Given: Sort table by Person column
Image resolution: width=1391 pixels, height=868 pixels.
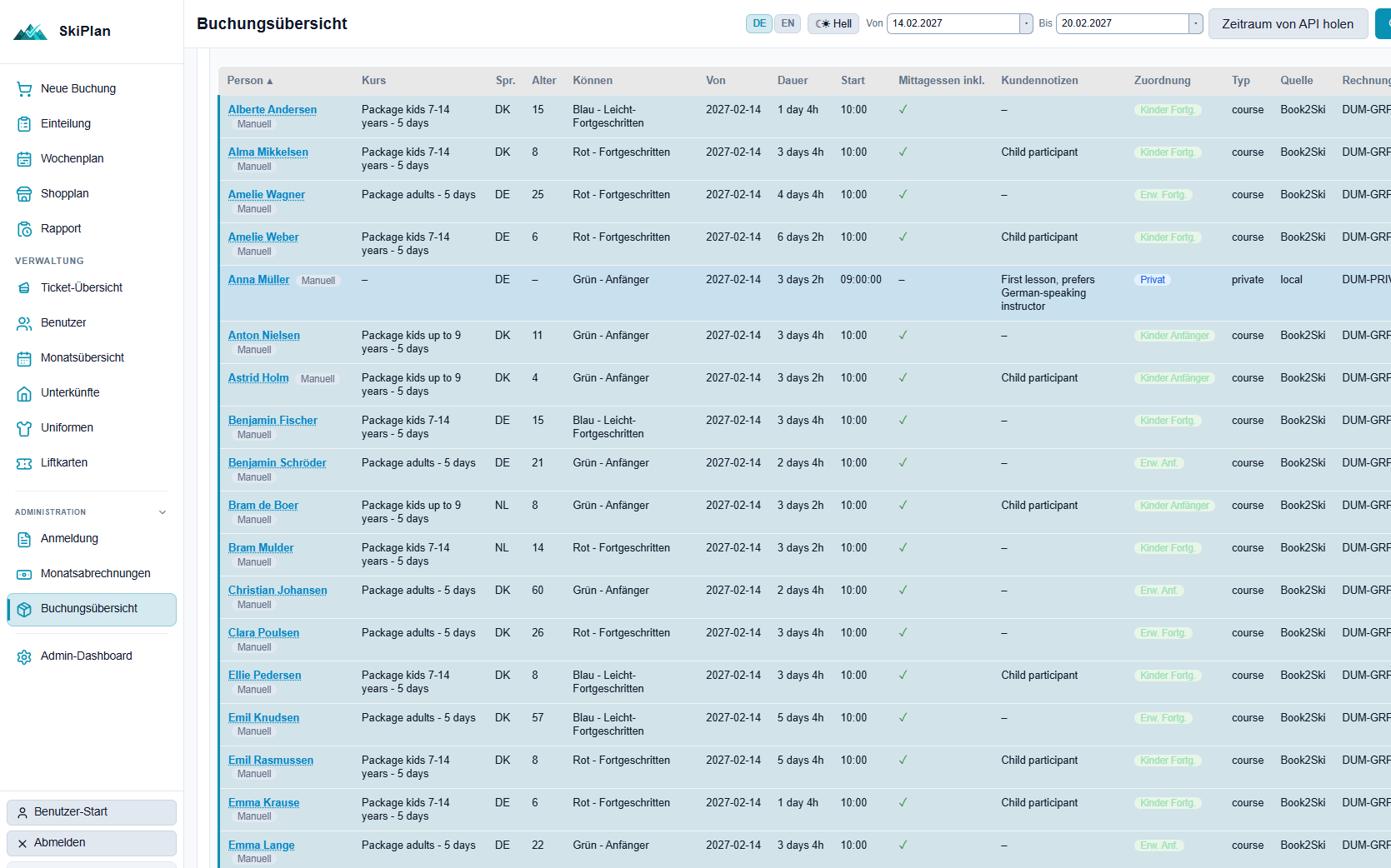Looking at the screenshot, I should 250,81.
